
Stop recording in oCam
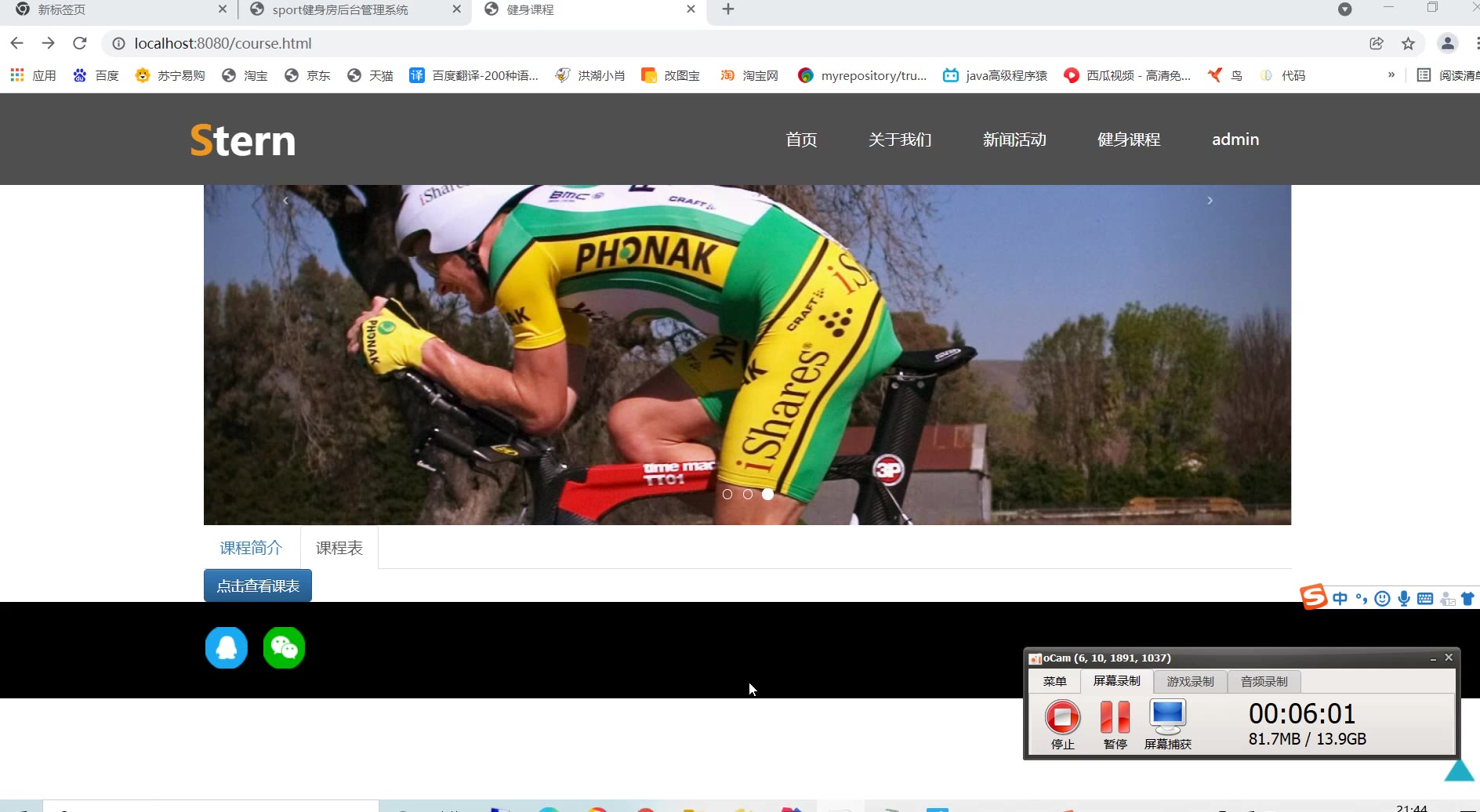pyautogui.click(x=1062, y=723)
